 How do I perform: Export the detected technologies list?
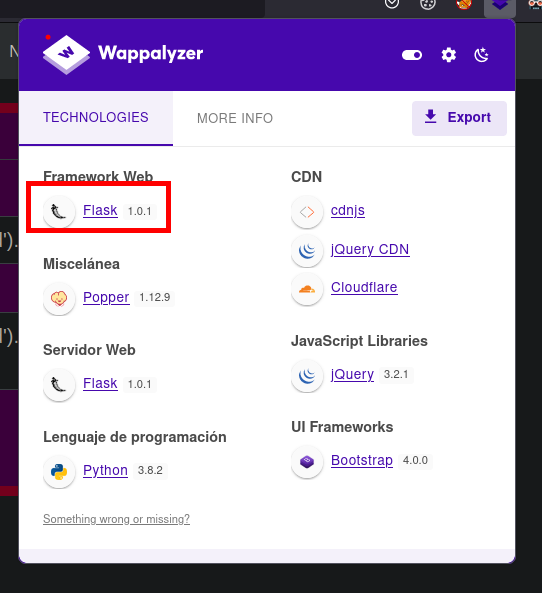pos(459,118)
